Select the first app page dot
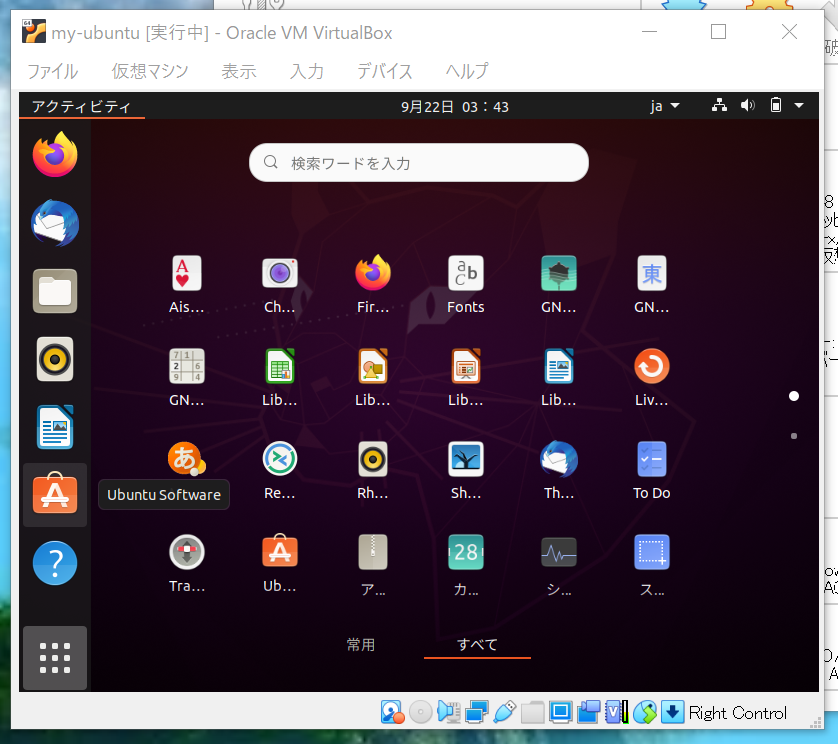The height and width of the screenshot is (744, 838). tap(794, 396)
